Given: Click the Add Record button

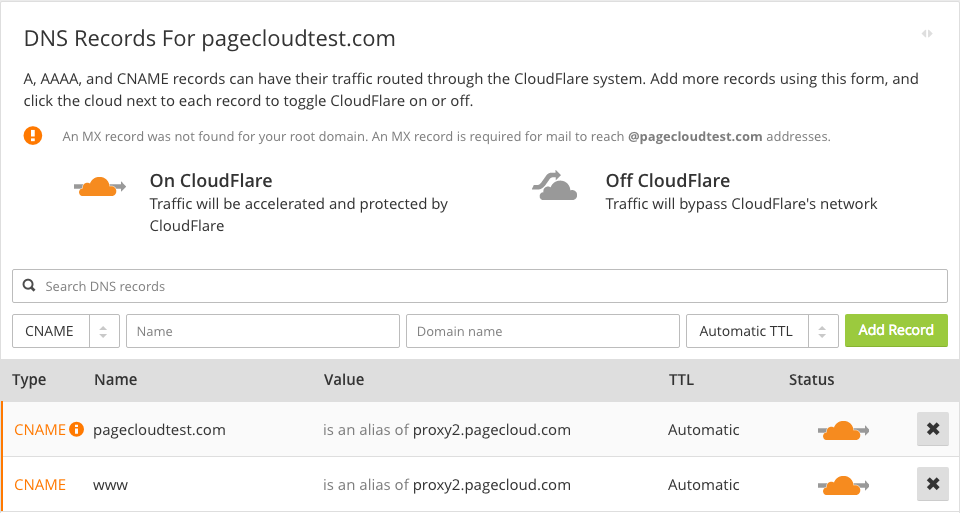Looking at the screenshot, I should pyautogui.click(x=896, y=330).
